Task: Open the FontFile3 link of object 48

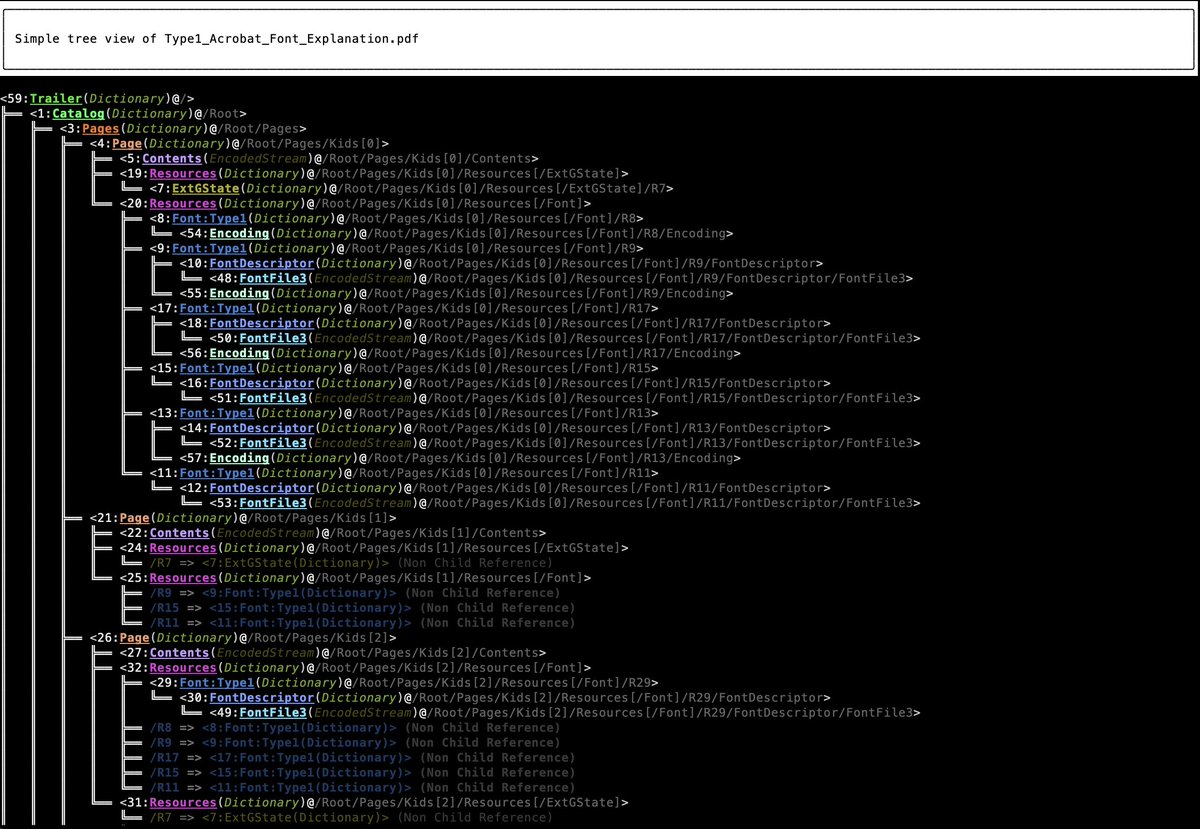Action: [273, 279]
